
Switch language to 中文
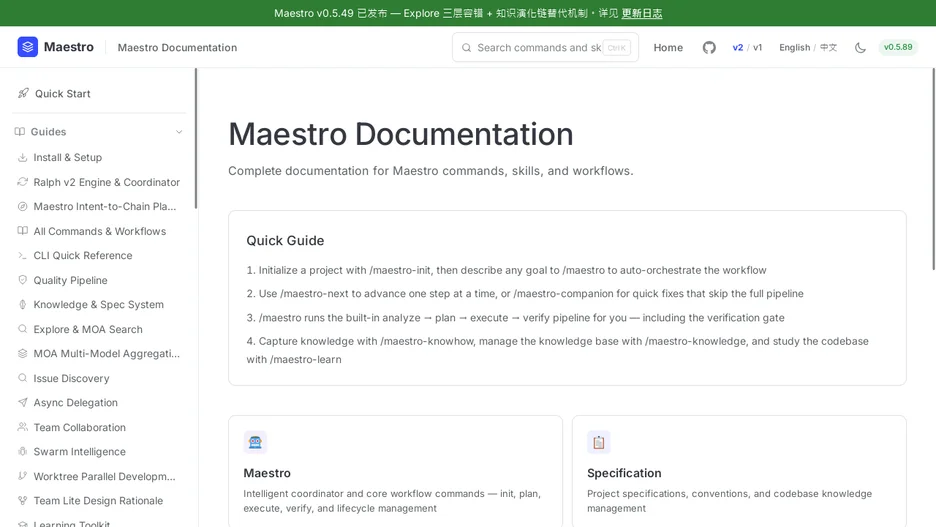point(829,48)
